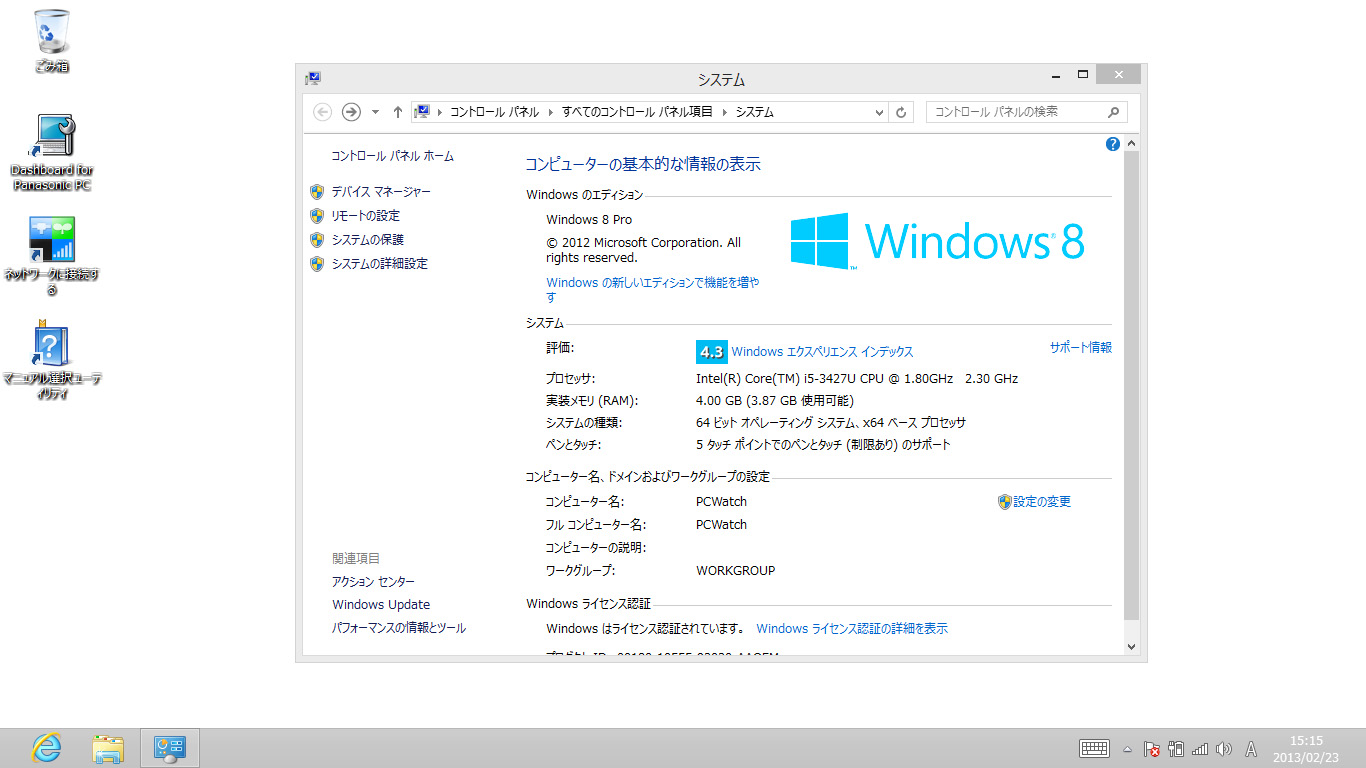Click the IME input mode A indicator

tap(1251, 749)
